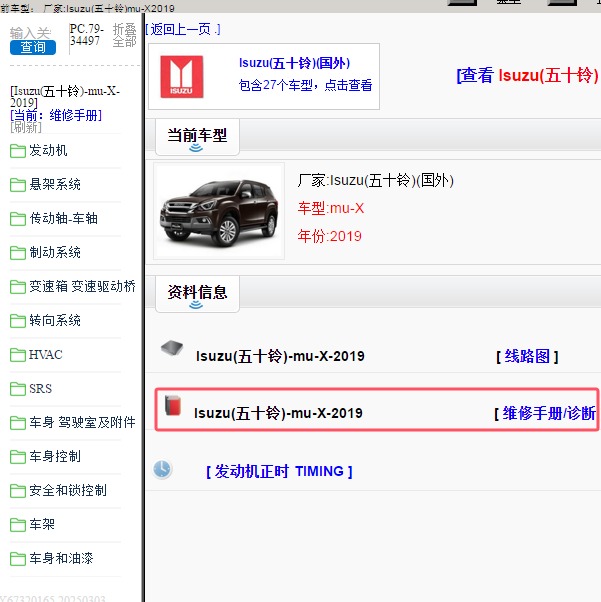Open the 安全和锁控制 folder icon
The height and width of the screenshot is (602, 601).
click(x=18, y=491)
